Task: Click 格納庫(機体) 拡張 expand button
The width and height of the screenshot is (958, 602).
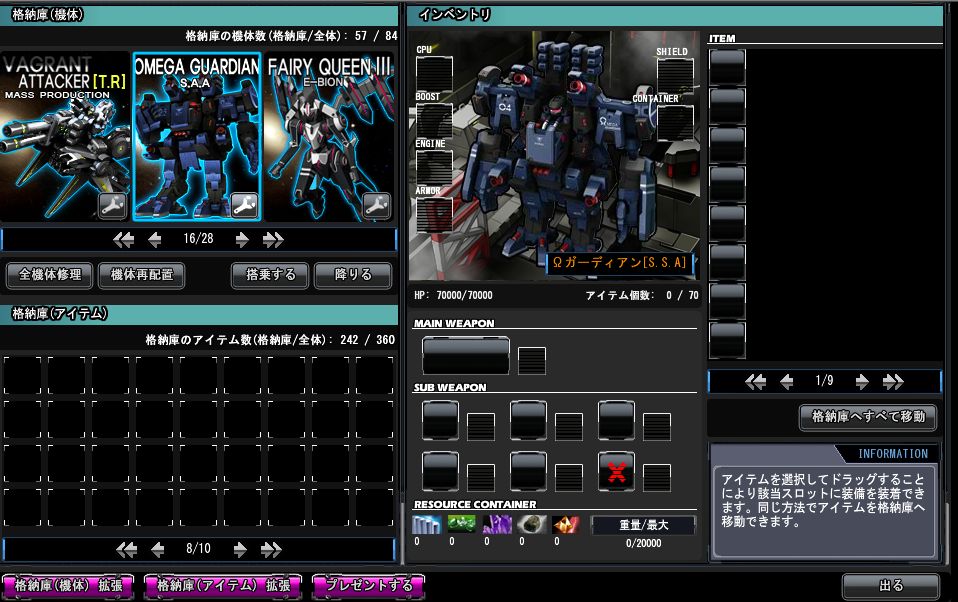Action: 68,585
